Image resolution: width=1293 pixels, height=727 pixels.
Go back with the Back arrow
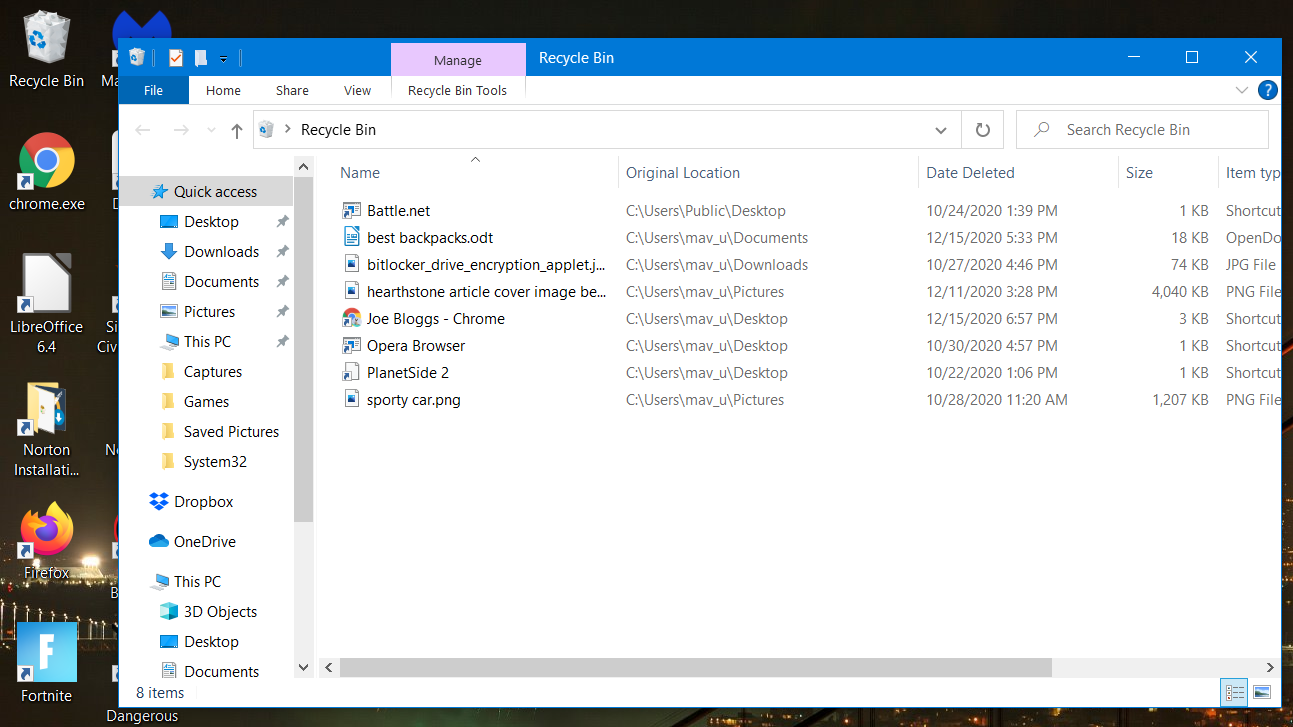click(x=143, y=130)
